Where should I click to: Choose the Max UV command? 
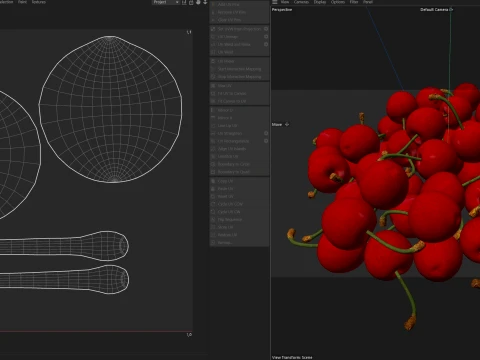pyautogui.click(x=239, y=86)
